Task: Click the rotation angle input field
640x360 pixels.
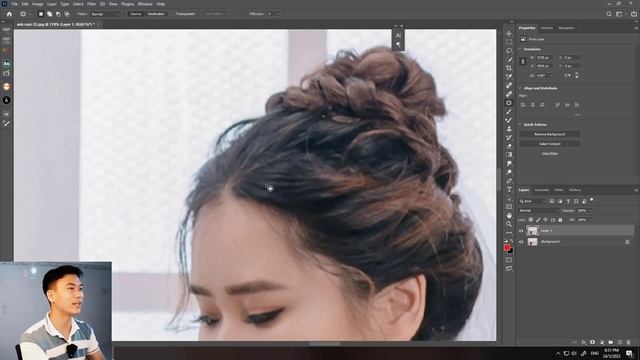Action: [543, 76]
